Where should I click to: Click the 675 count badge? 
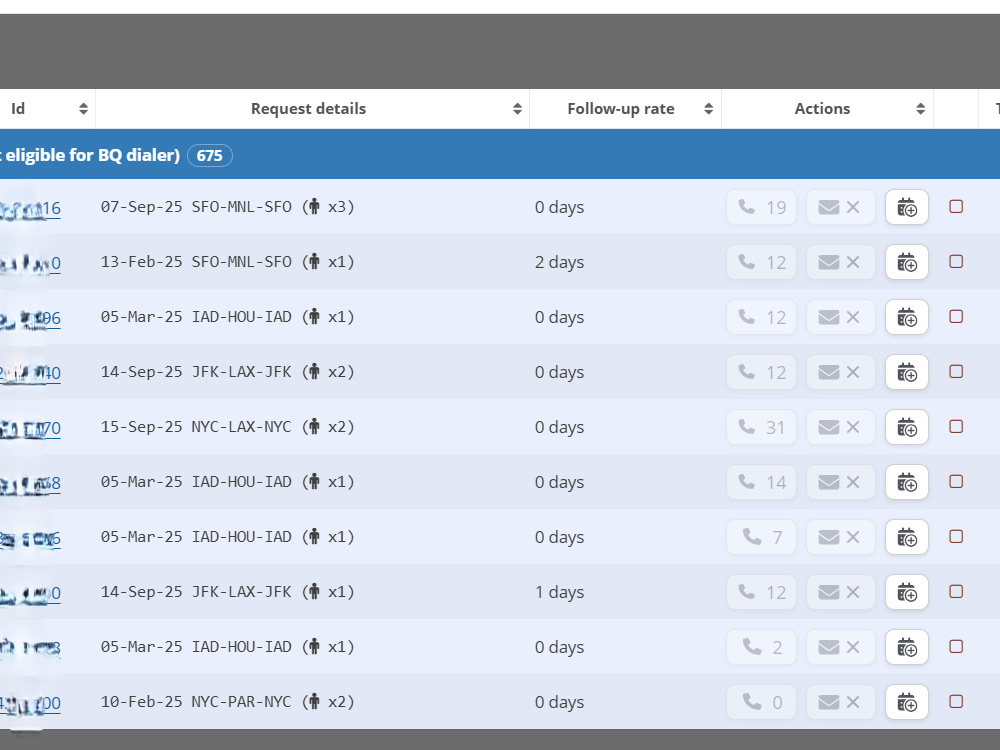pyautogui.click(x=210, y=156)
